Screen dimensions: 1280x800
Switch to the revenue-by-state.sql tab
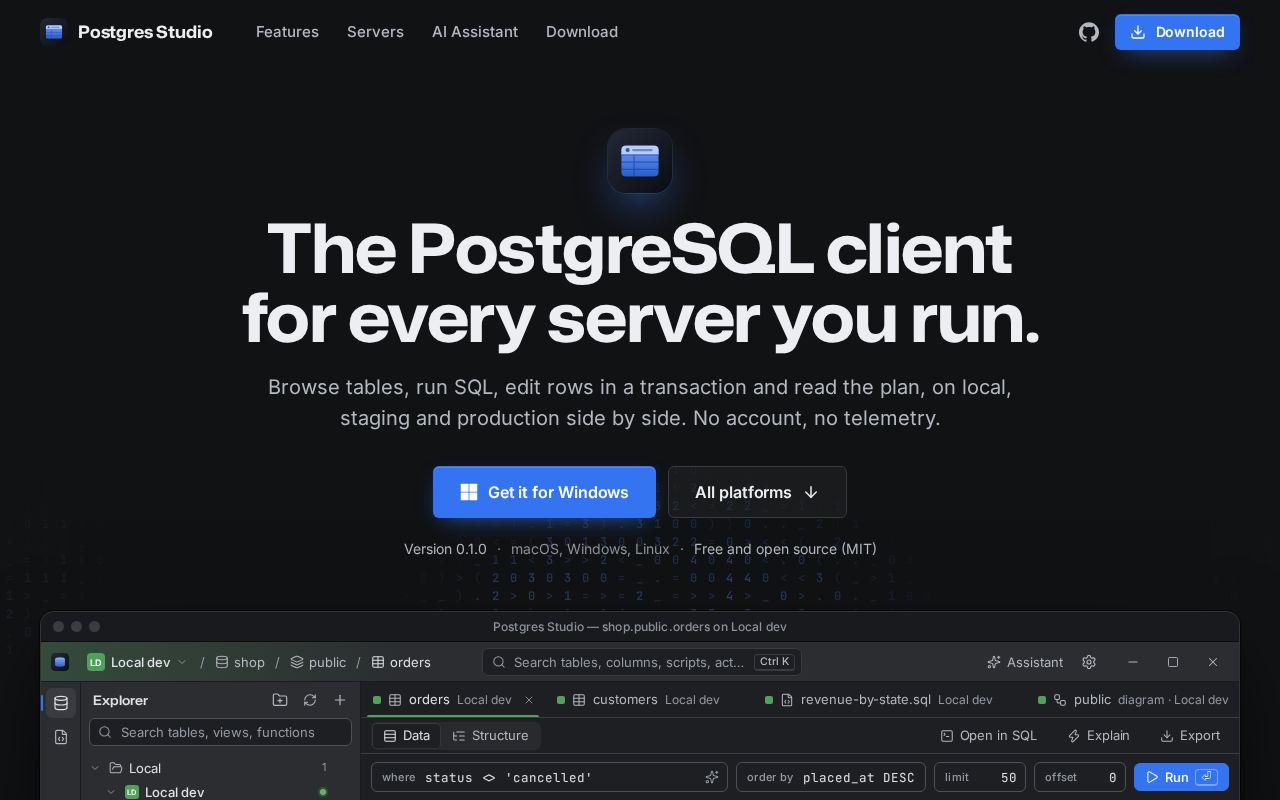point(878,700)
